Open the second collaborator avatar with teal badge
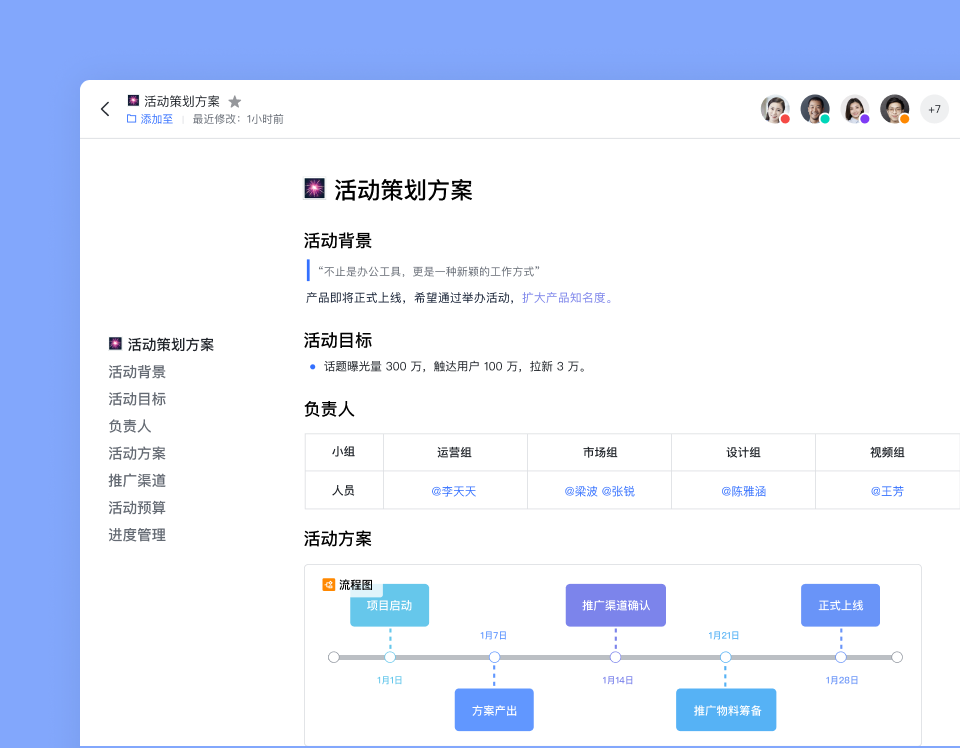The height and width of the screenshot is (748, 960). click(x=815, y=109)
